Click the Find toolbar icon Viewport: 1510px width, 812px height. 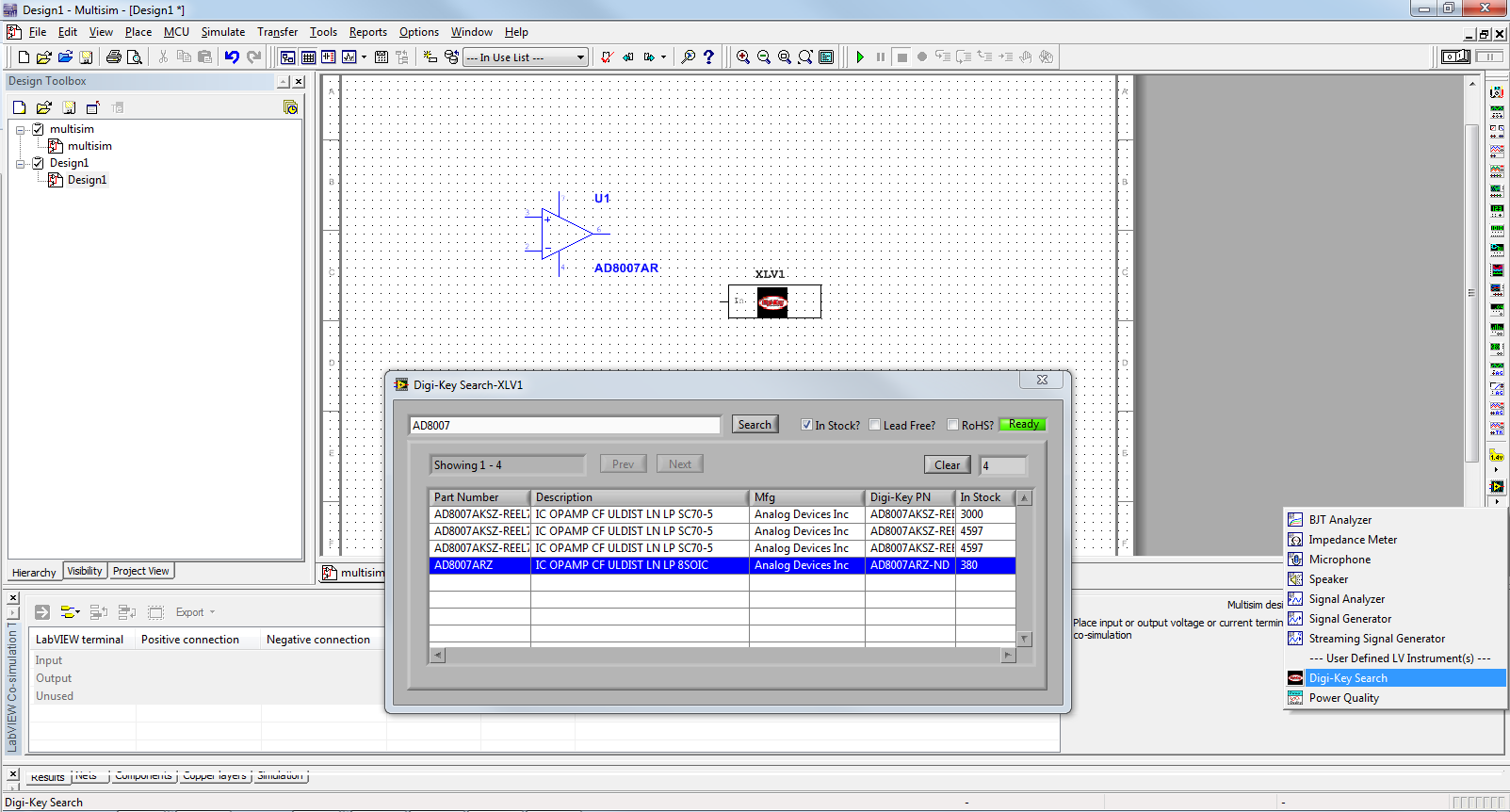coord(688,57)
